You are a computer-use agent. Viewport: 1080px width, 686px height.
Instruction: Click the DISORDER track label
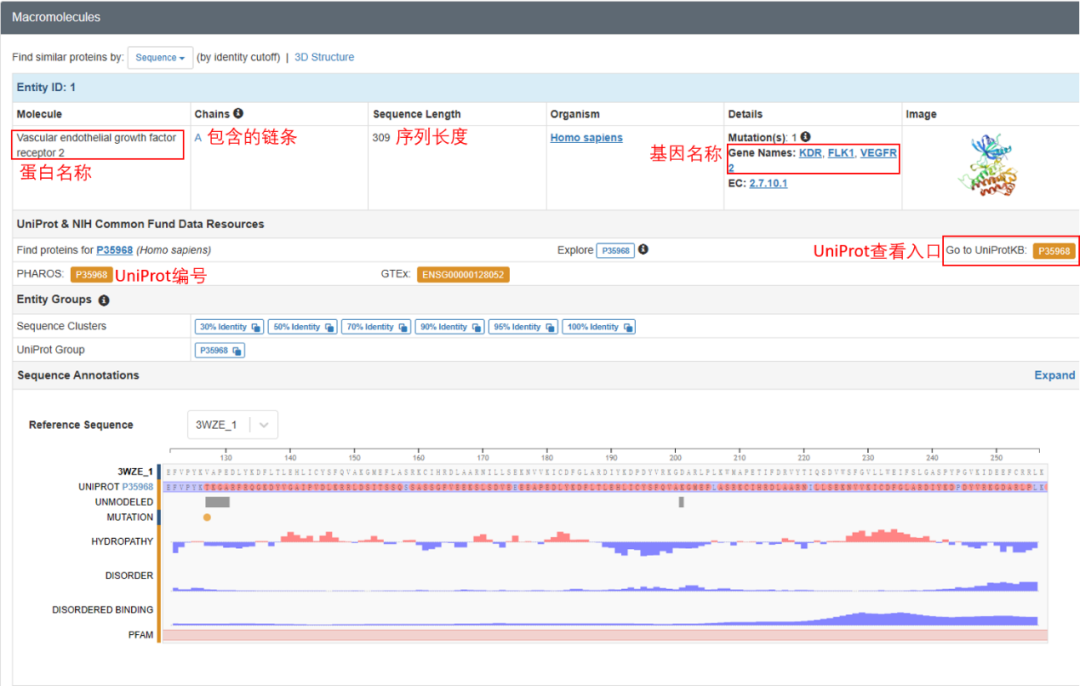pos(129,576)
